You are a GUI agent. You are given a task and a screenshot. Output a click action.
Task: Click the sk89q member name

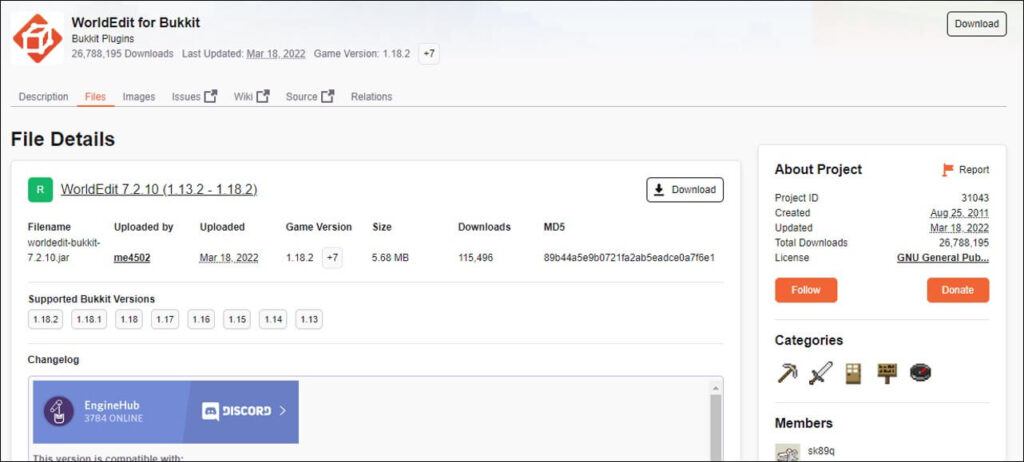[821, 451]
